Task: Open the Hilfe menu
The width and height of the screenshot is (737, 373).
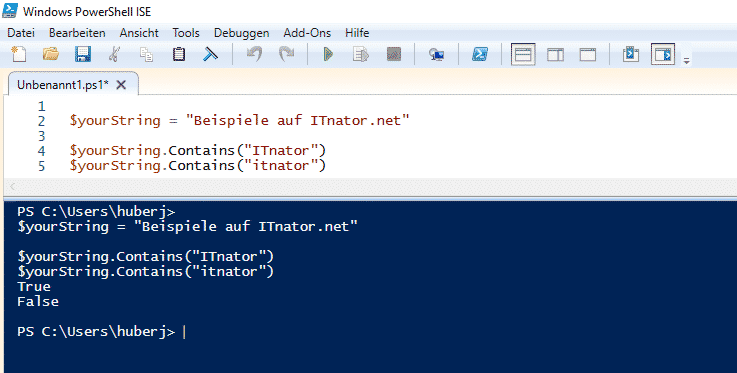Action: coord(357,33)
